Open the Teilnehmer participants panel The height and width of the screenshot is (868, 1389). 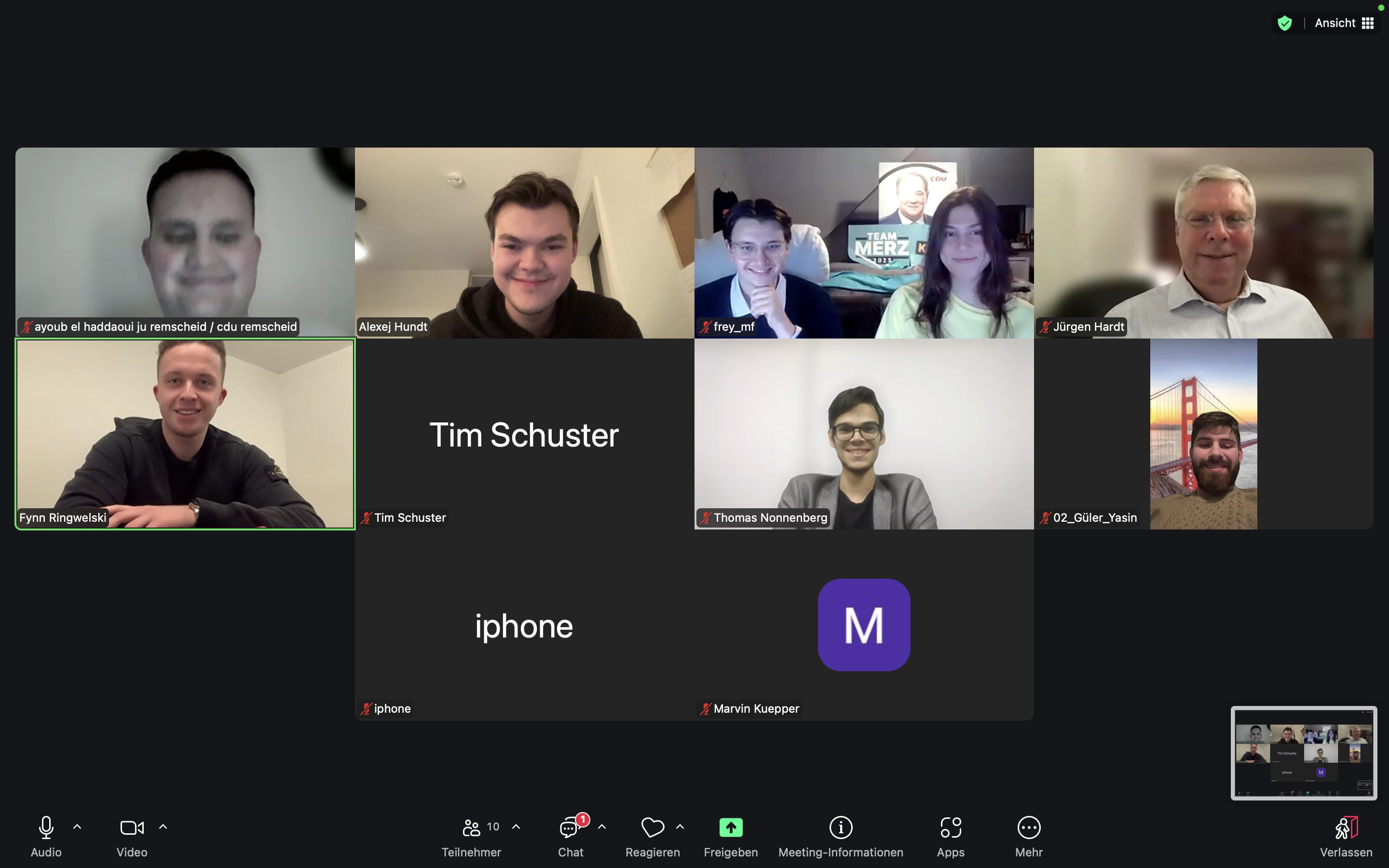[471, 827]
